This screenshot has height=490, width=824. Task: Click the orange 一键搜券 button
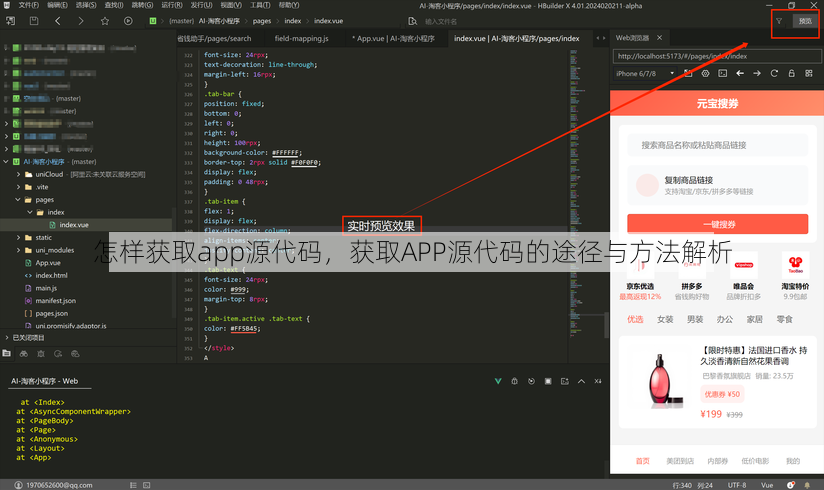tap(717, 224)
